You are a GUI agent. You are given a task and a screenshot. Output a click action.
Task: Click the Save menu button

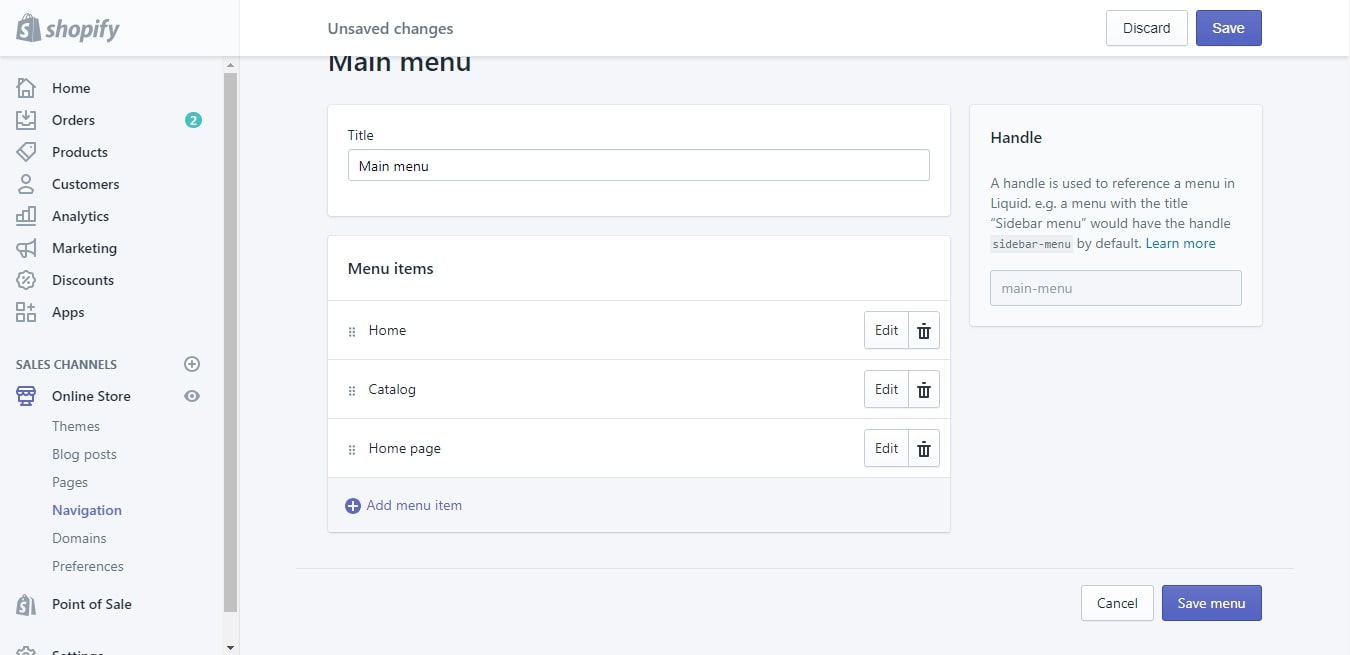pos(1211,603)
